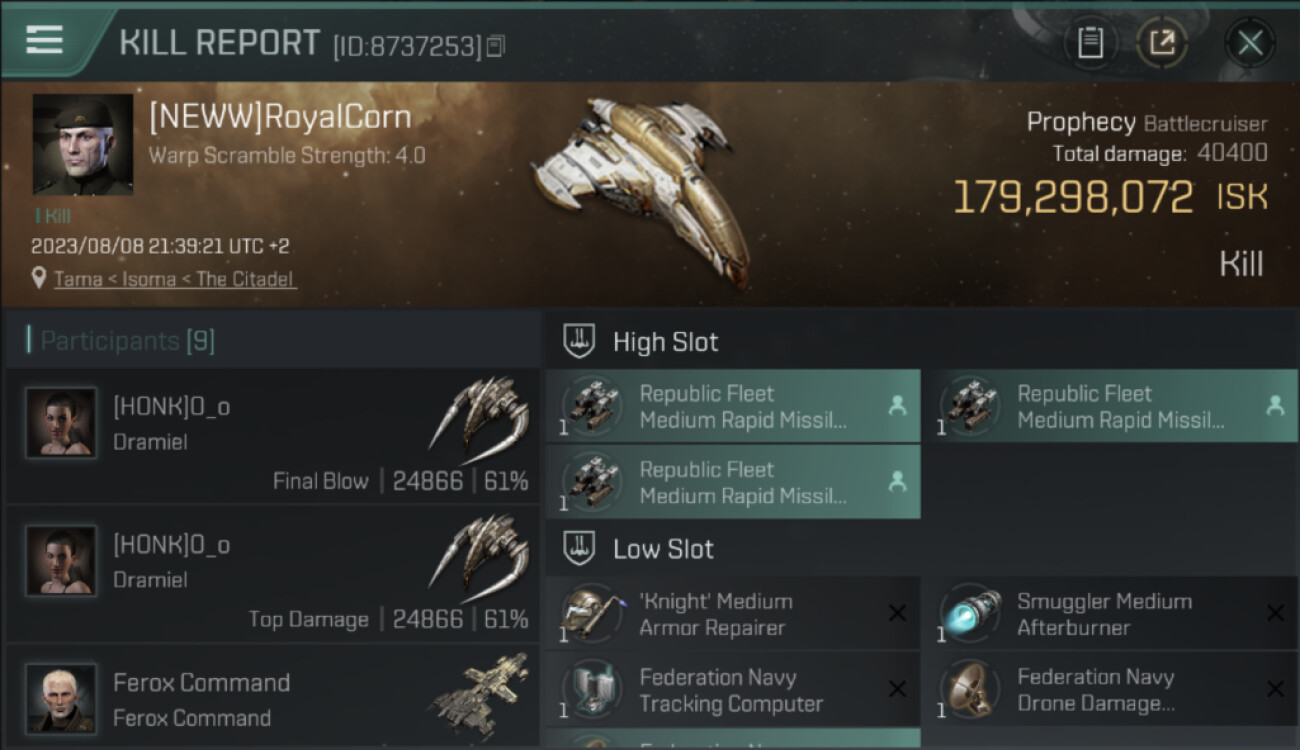Open the Tama location link
This screenshot has width=1300, height=750.
(174, 279)
